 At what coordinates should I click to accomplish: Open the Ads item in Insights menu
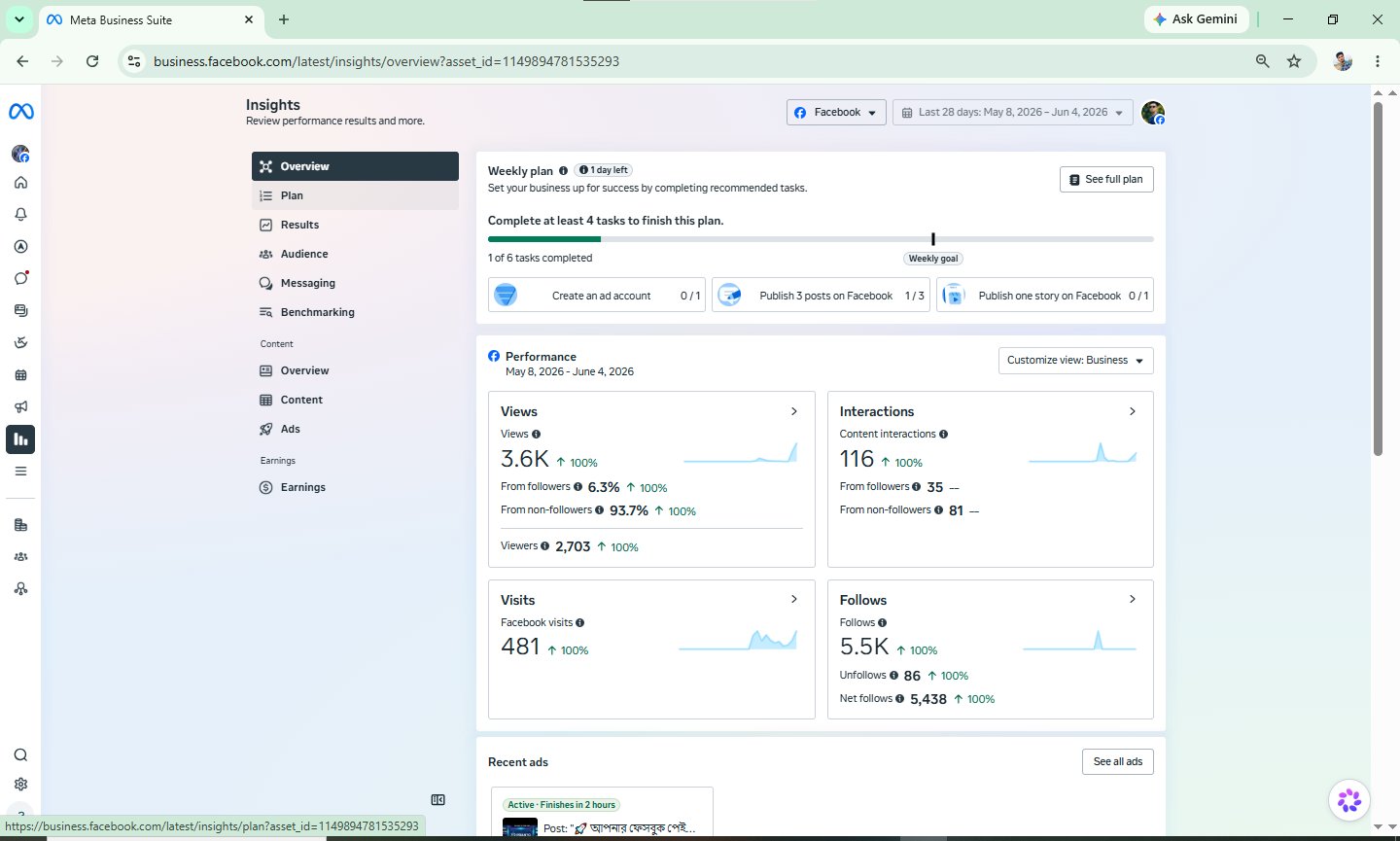tap(355, 429)
